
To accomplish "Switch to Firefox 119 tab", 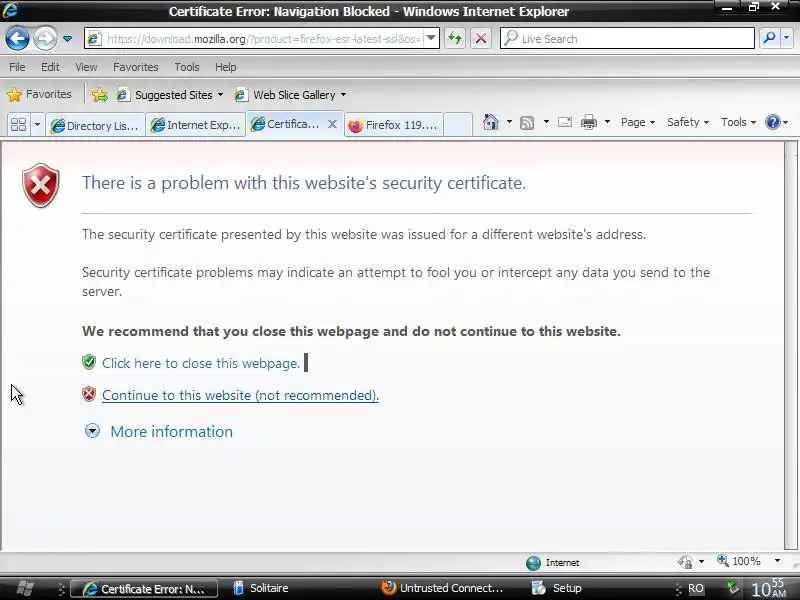I will pyautogui.click(x=393, y=126).
